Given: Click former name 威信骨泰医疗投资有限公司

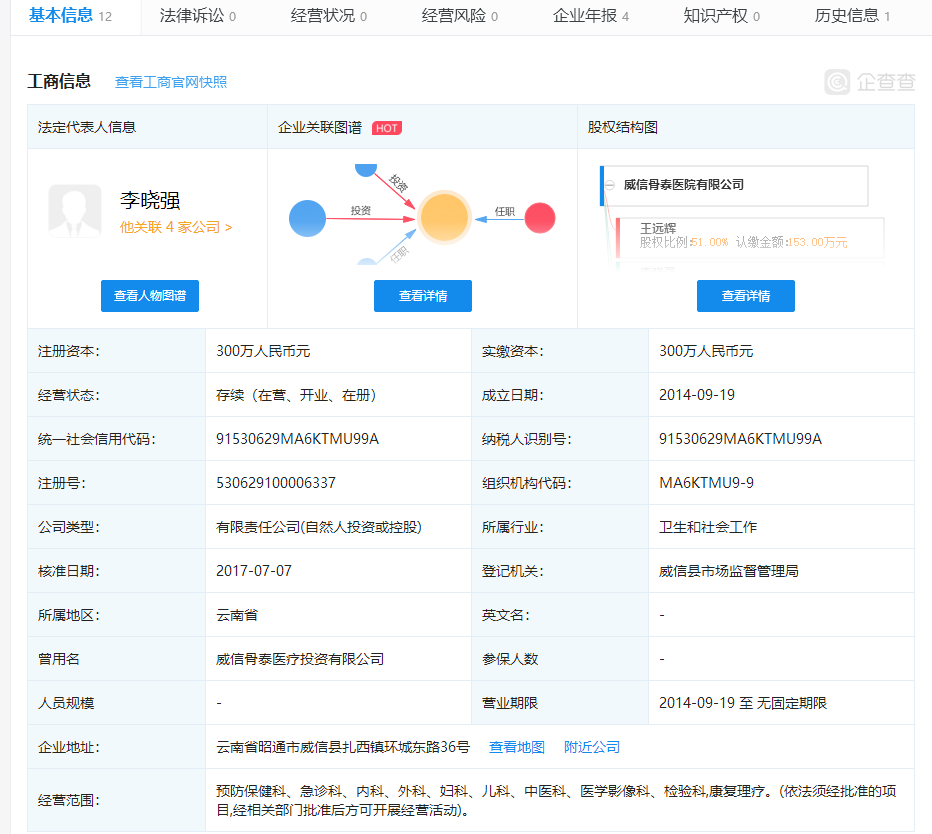Looking at the screenshot, I should coord(300,659).
